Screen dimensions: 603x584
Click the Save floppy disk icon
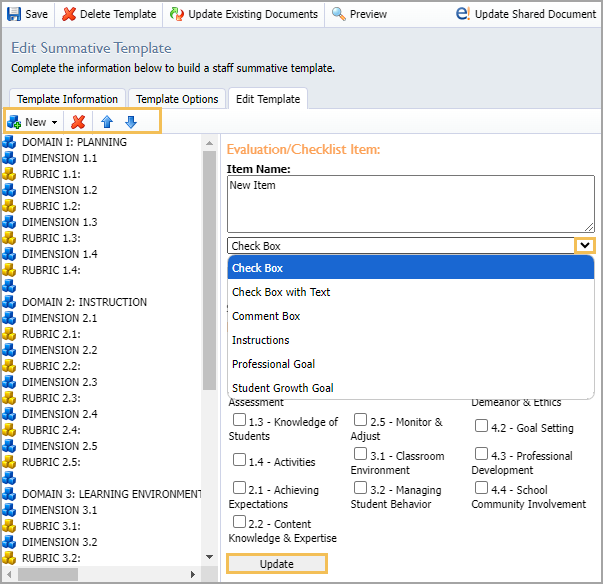click(x=14, y=14)
